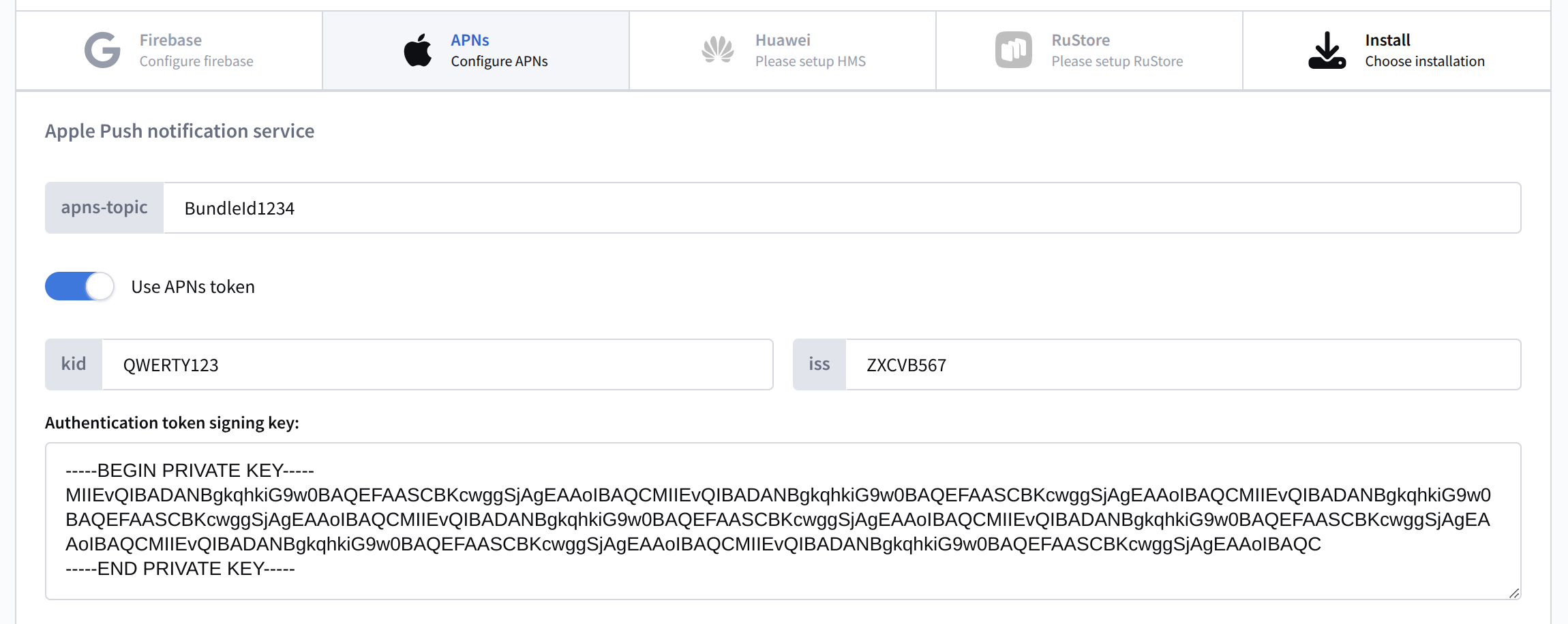The height and width of the screenshot is (624, 1568).
Task: Click the Install download arrow icon
Action: [1327, 50]
